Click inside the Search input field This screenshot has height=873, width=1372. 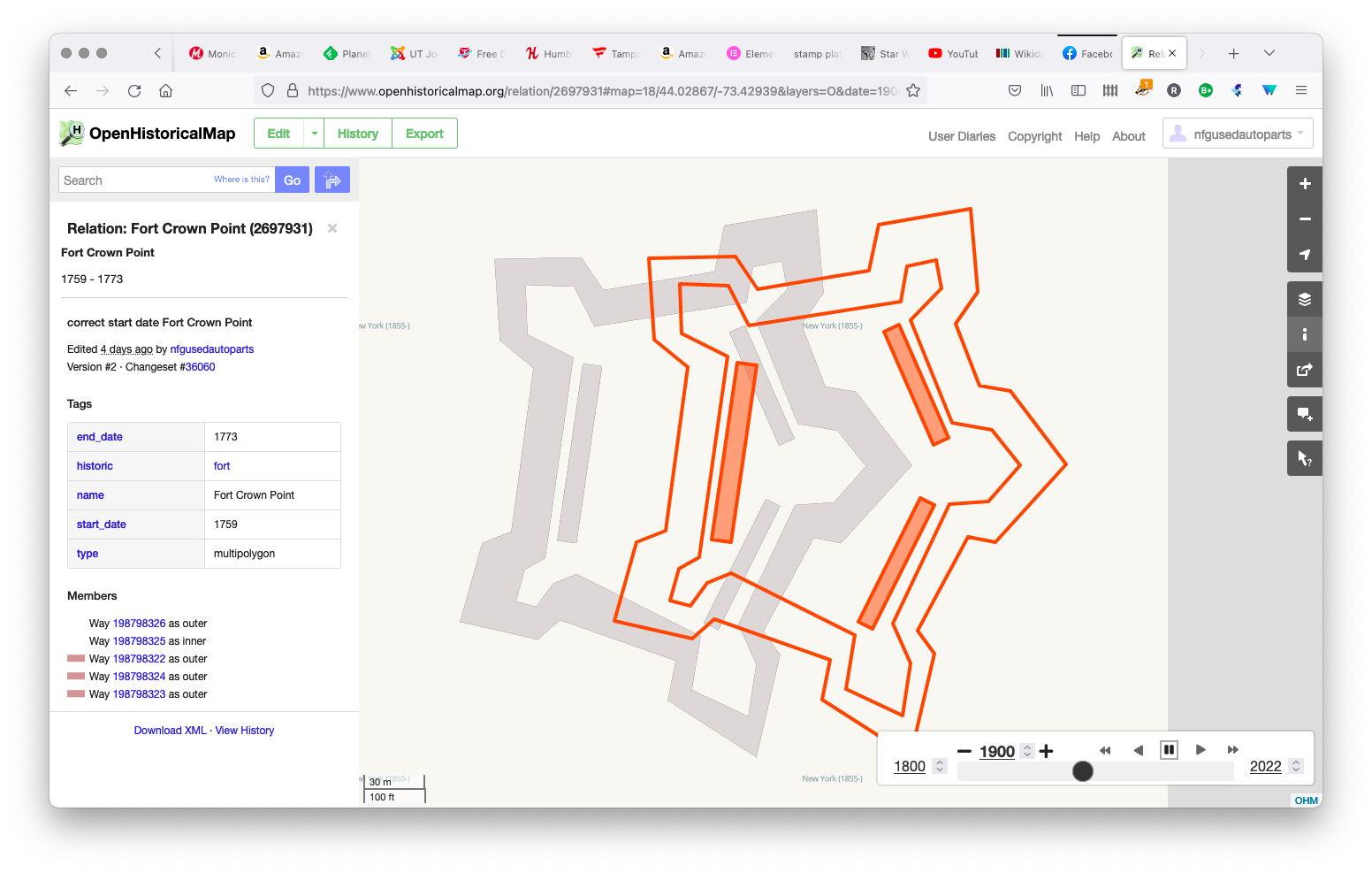point(133,180)
